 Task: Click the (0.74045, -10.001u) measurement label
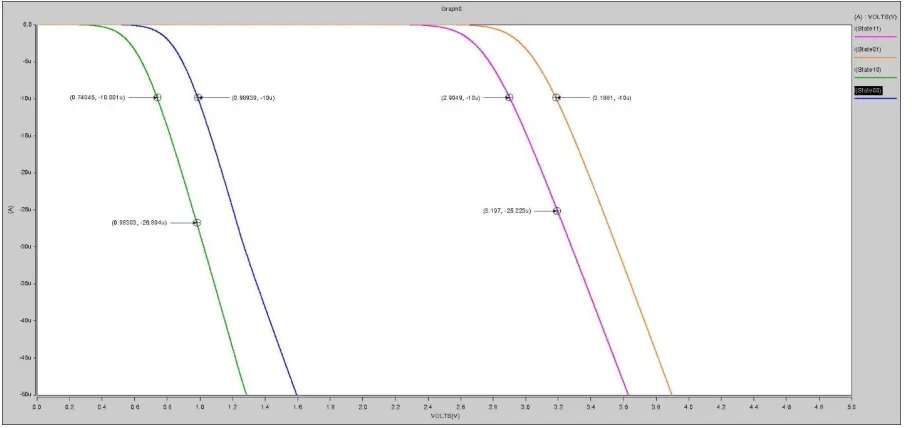tap(97, 98)
